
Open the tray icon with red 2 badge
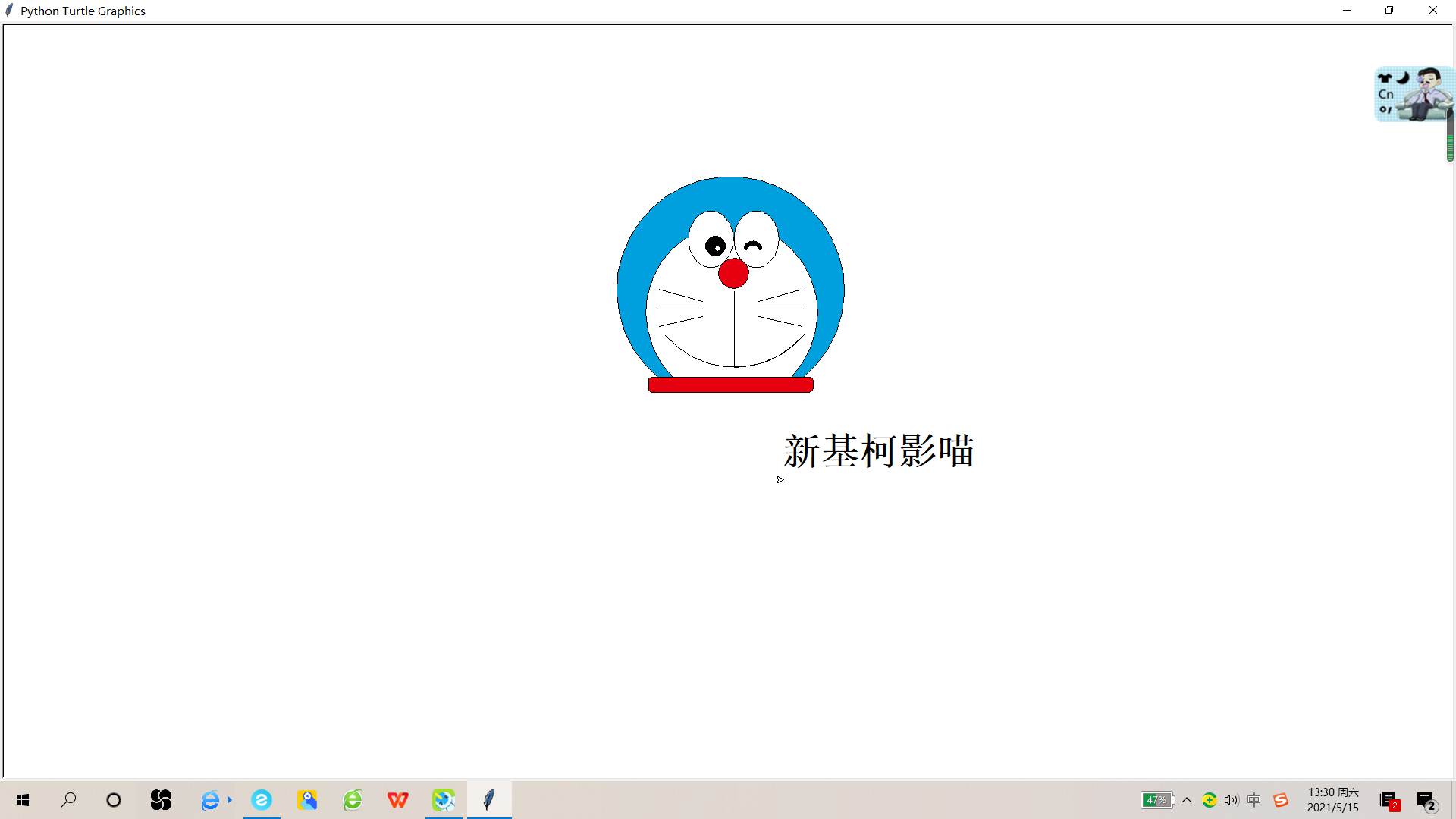tap(1389, 801)
